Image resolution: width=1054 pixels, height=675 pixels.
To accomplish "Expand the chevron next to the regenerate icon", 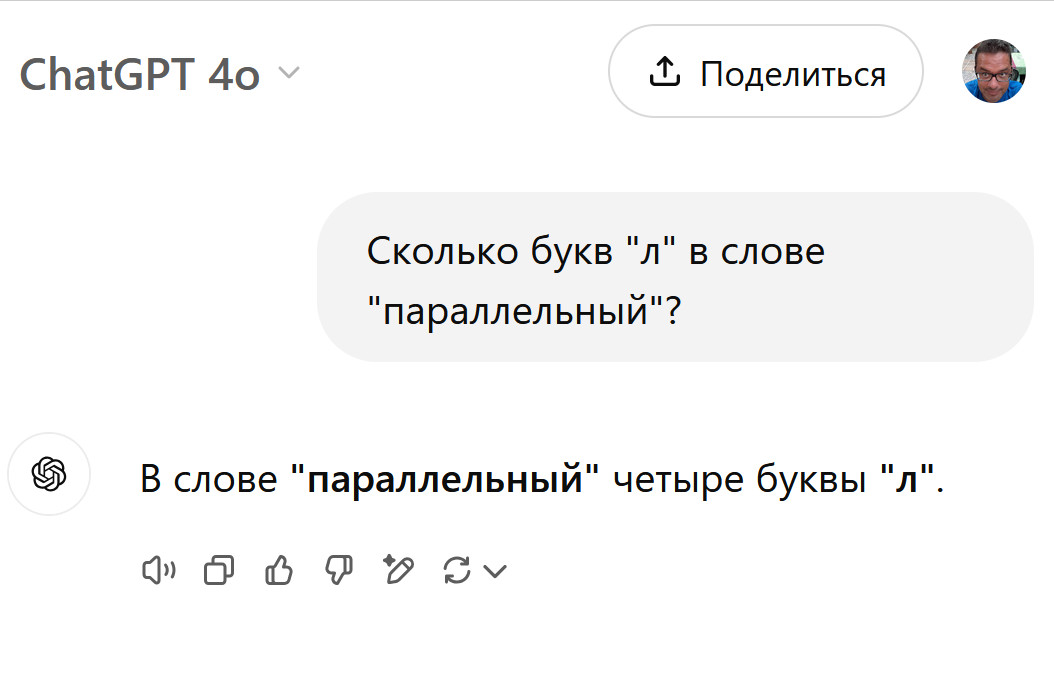I will pos(495,572).
